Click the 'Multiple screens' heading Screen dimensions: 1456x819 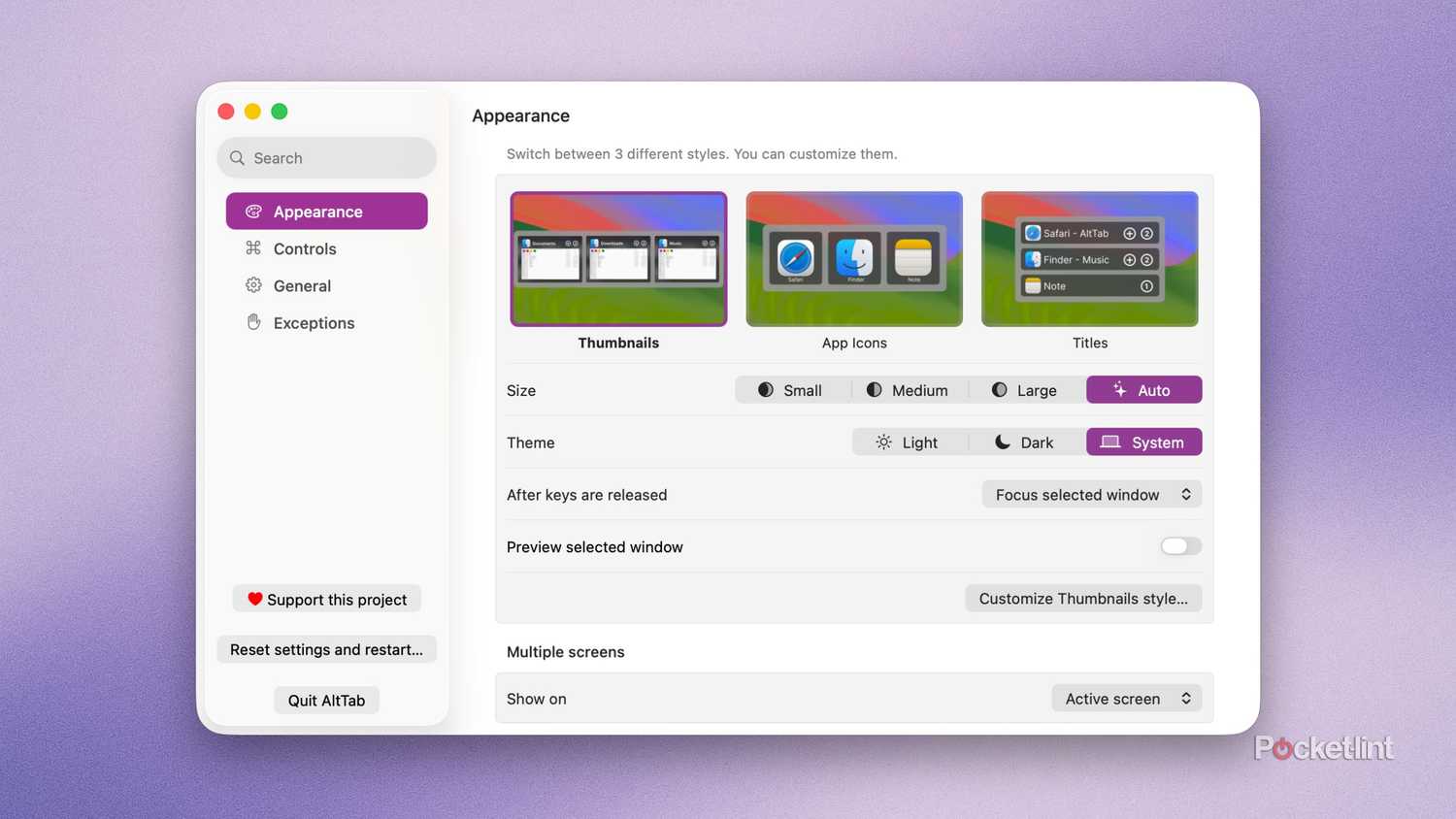point(566,652)
